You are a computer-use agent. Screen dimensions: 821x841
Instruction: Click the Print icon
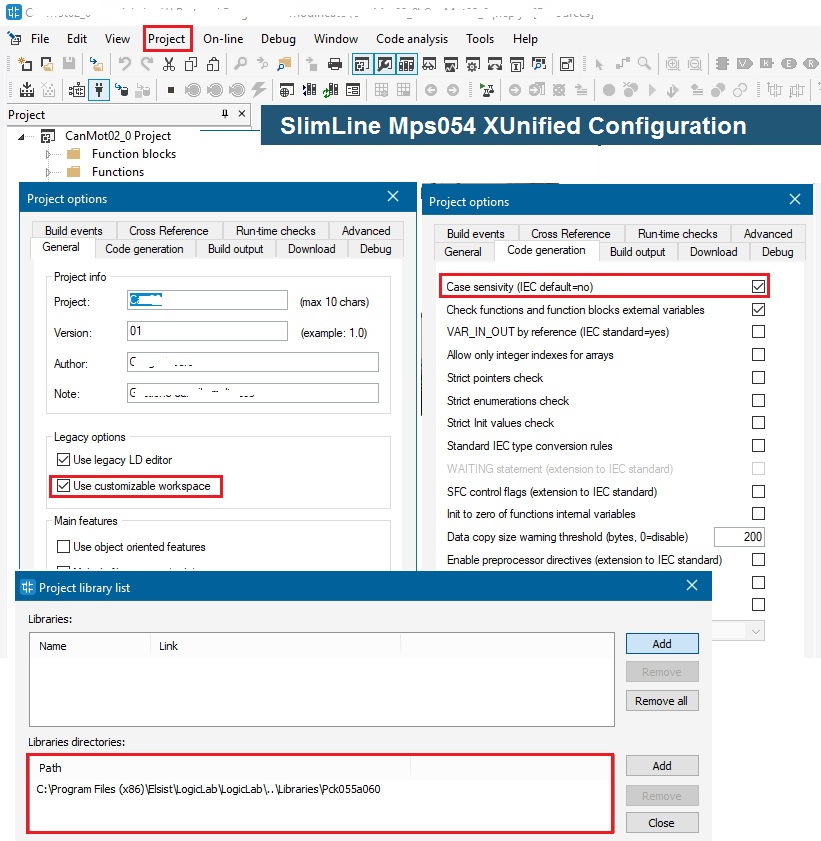click(335, 64)
